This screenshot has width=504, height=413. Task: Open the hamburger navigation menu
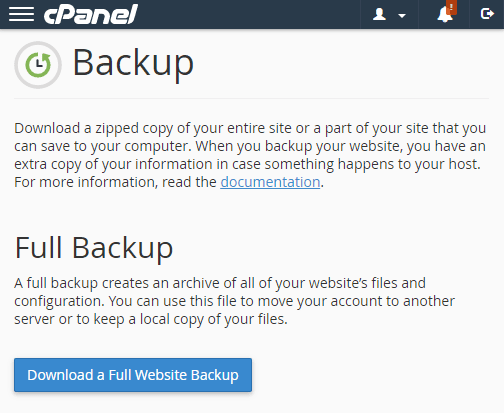(x=21, y=14)
